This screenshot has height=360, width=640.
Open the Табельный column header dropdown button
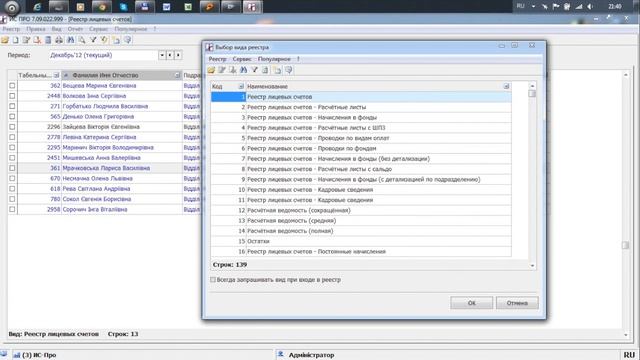pos(56,75)
